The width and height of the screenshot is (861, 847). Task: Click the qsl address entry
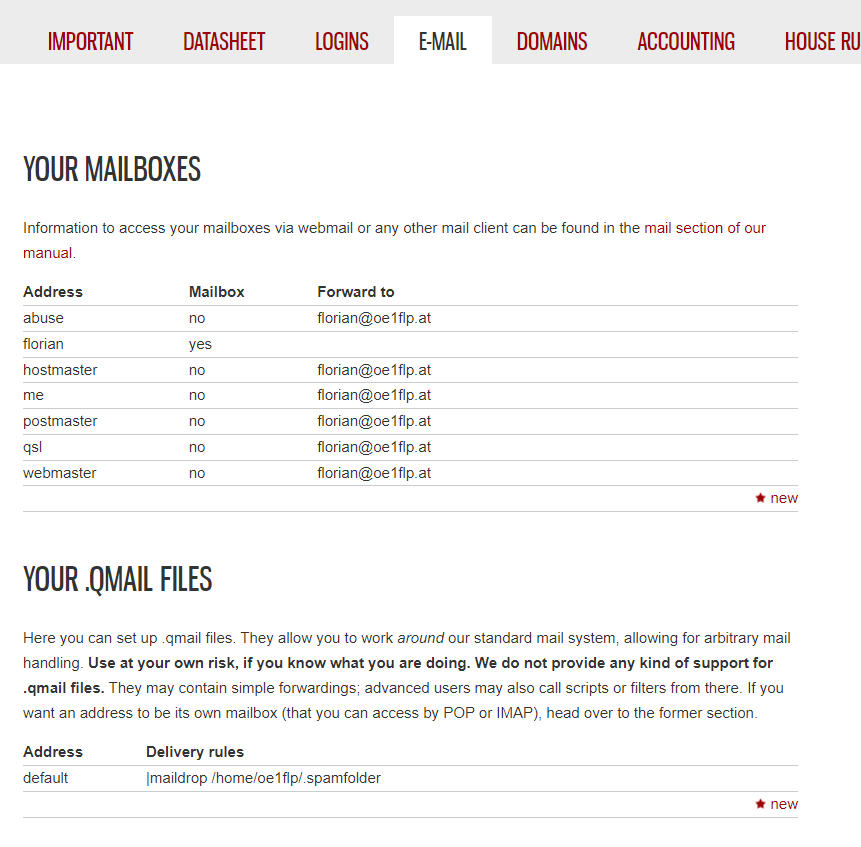pyautogui.click(x=32, y=447)
